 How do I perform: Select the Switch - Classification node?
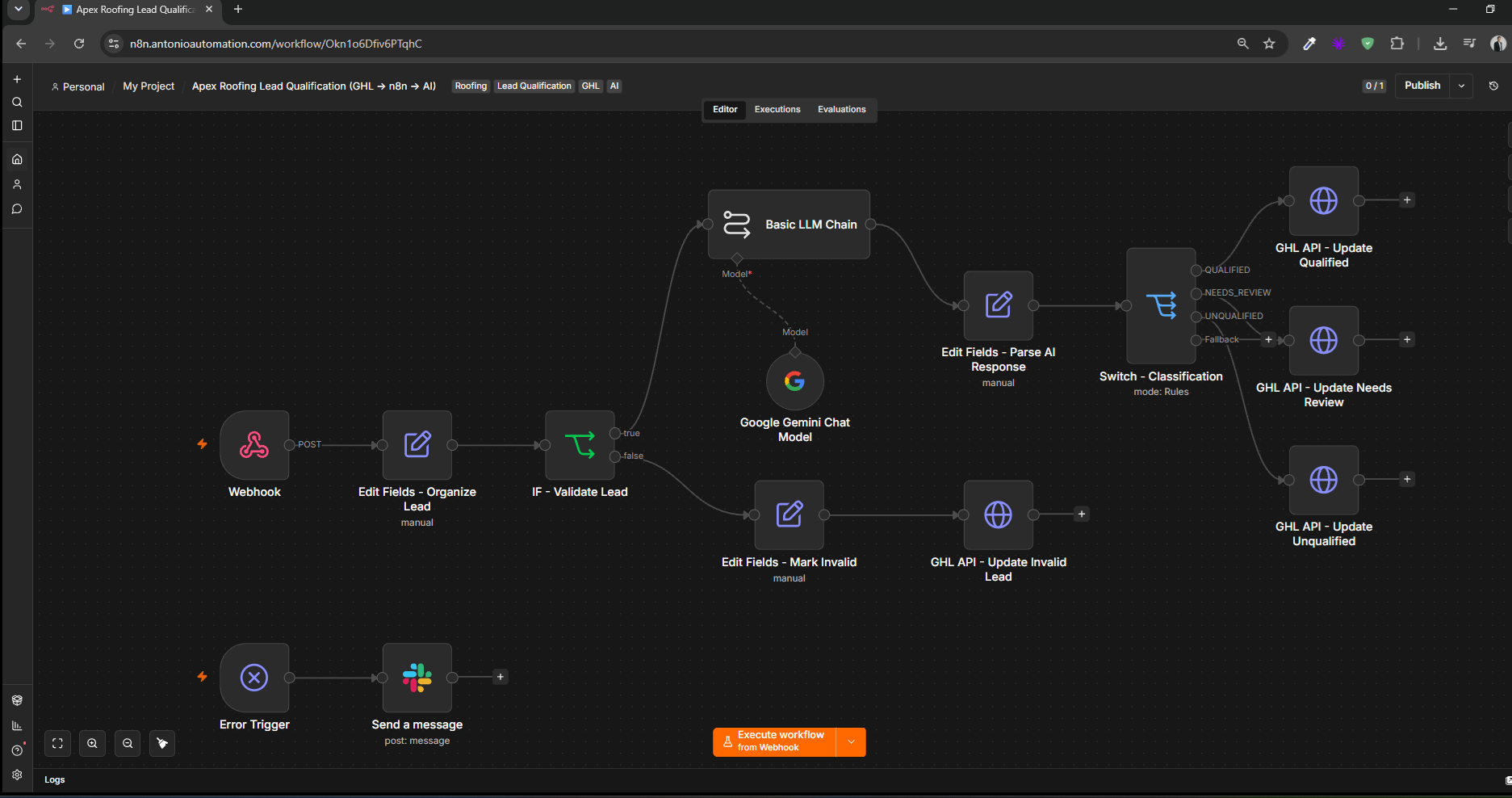(x=1161, y=305)
